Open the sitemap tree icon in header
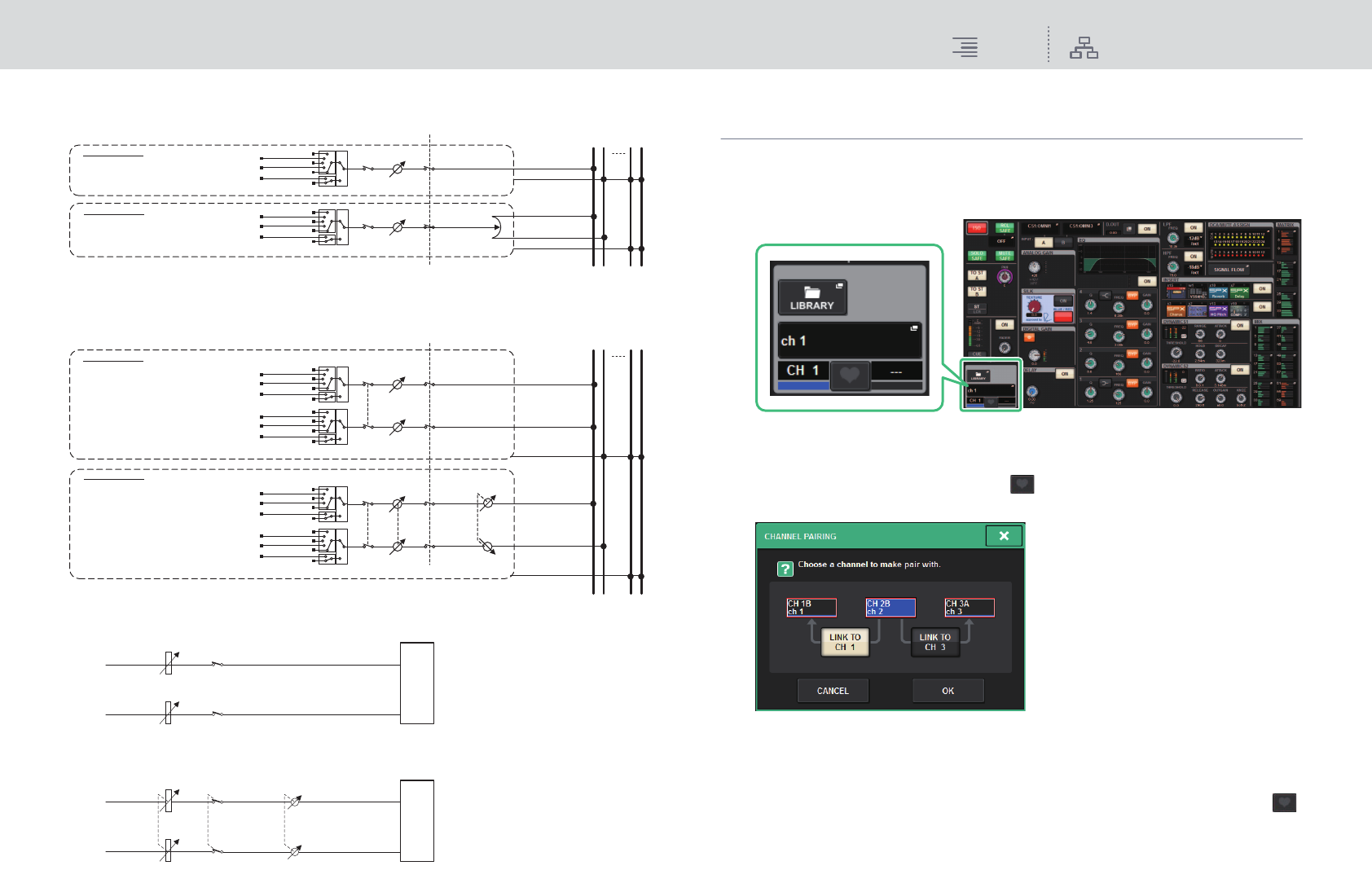The width and height of the screenshot is (1372, 870). [1084, 47]
